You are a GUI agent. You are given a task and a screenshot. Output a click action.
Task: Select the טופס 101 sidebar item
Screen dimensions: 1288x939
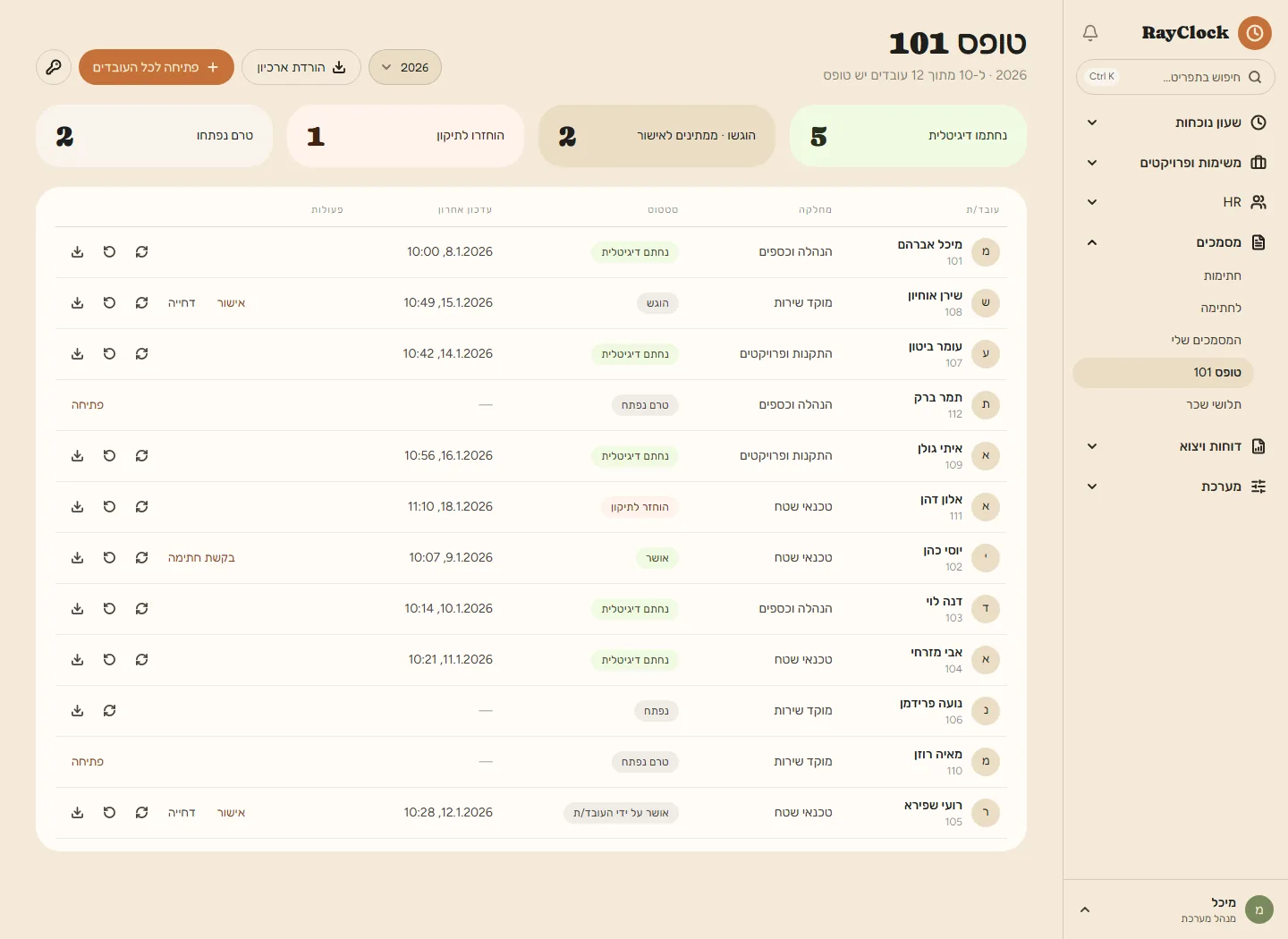tap(1164, 373)
